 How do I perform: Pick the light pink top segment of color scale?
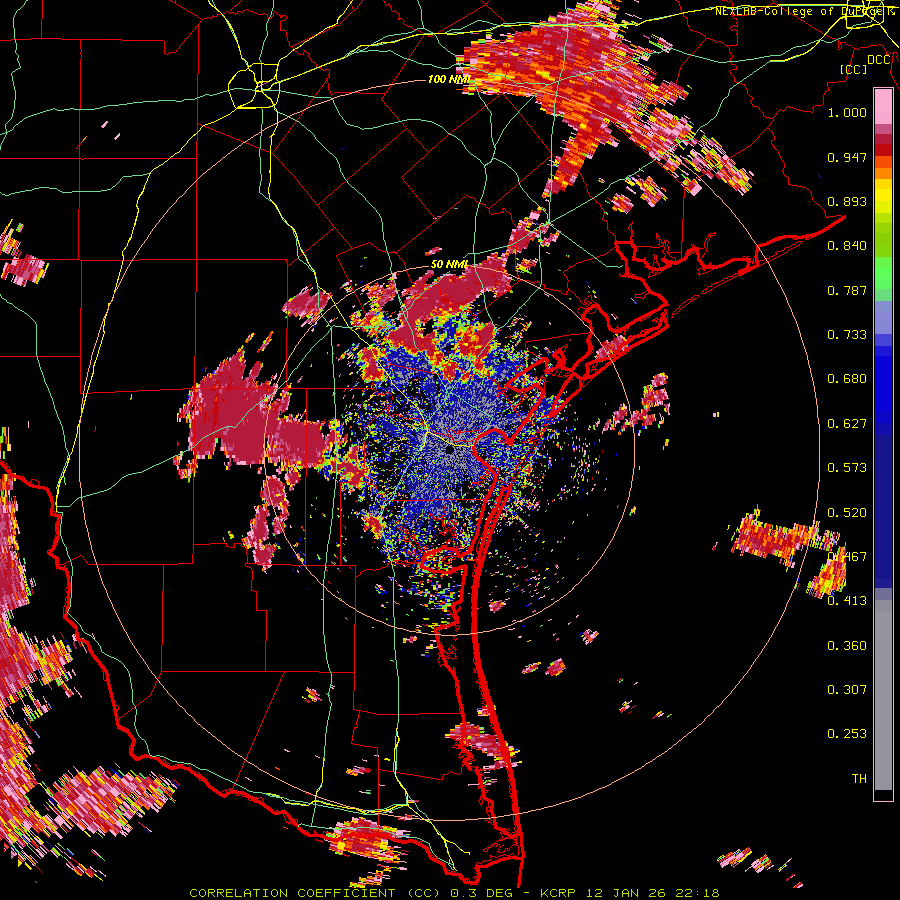coord(883,106)
